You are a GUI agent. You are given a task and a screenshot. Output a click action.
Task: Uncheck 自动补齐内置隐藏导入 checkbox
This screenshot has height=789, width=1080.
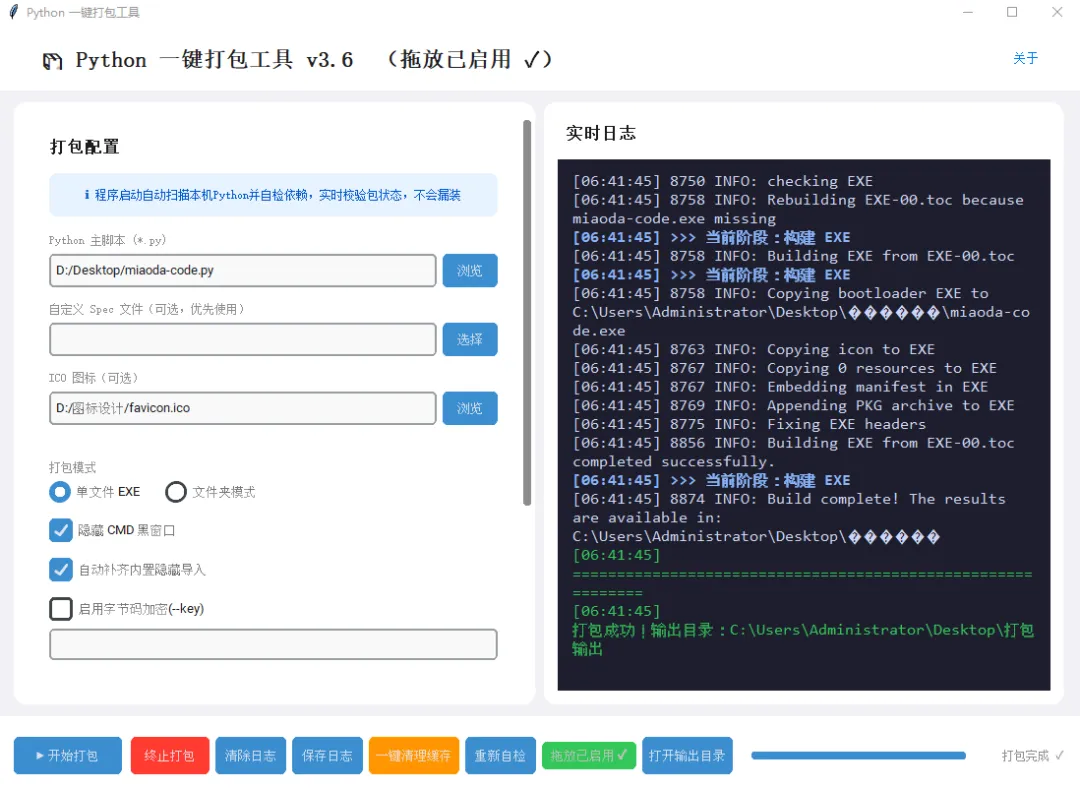(x=61, y=569)
